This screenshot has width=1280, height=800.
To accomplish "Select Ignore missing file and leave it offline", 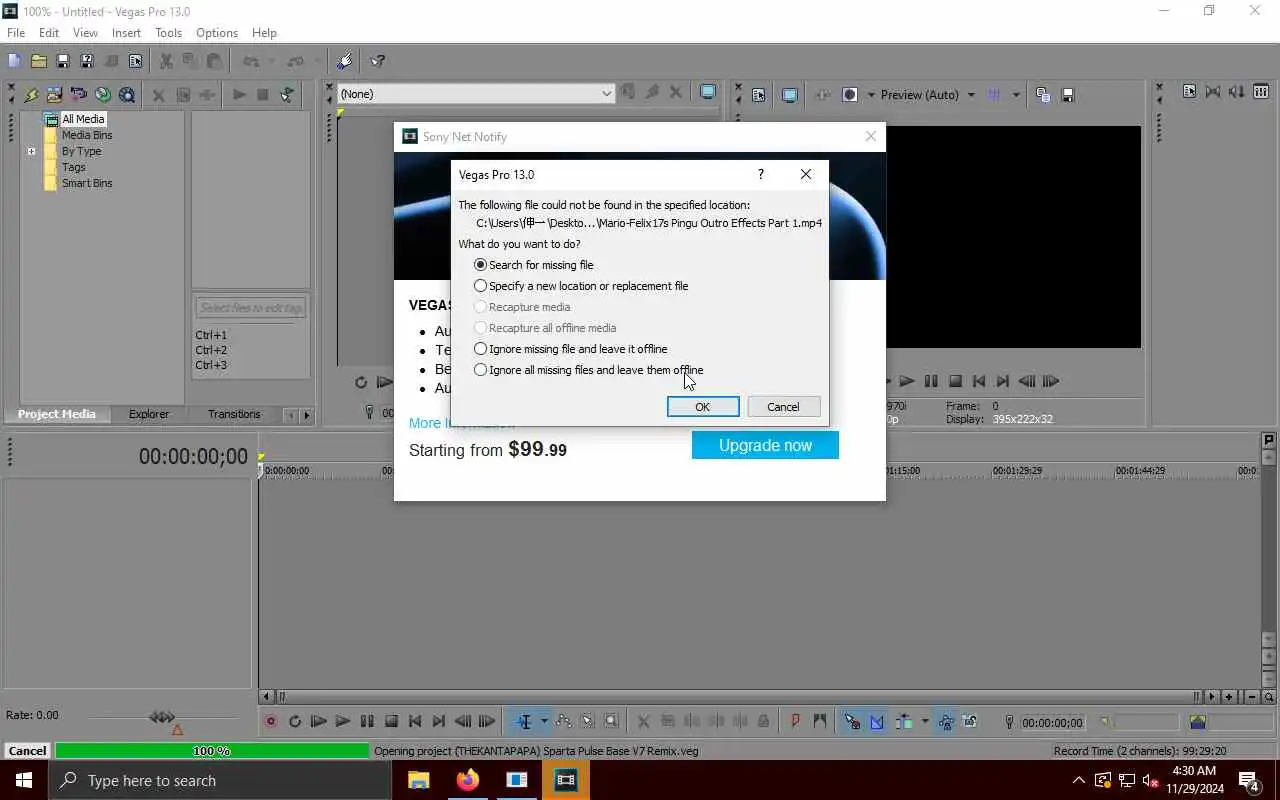I will pyautogui.click(x=571, y=349).
